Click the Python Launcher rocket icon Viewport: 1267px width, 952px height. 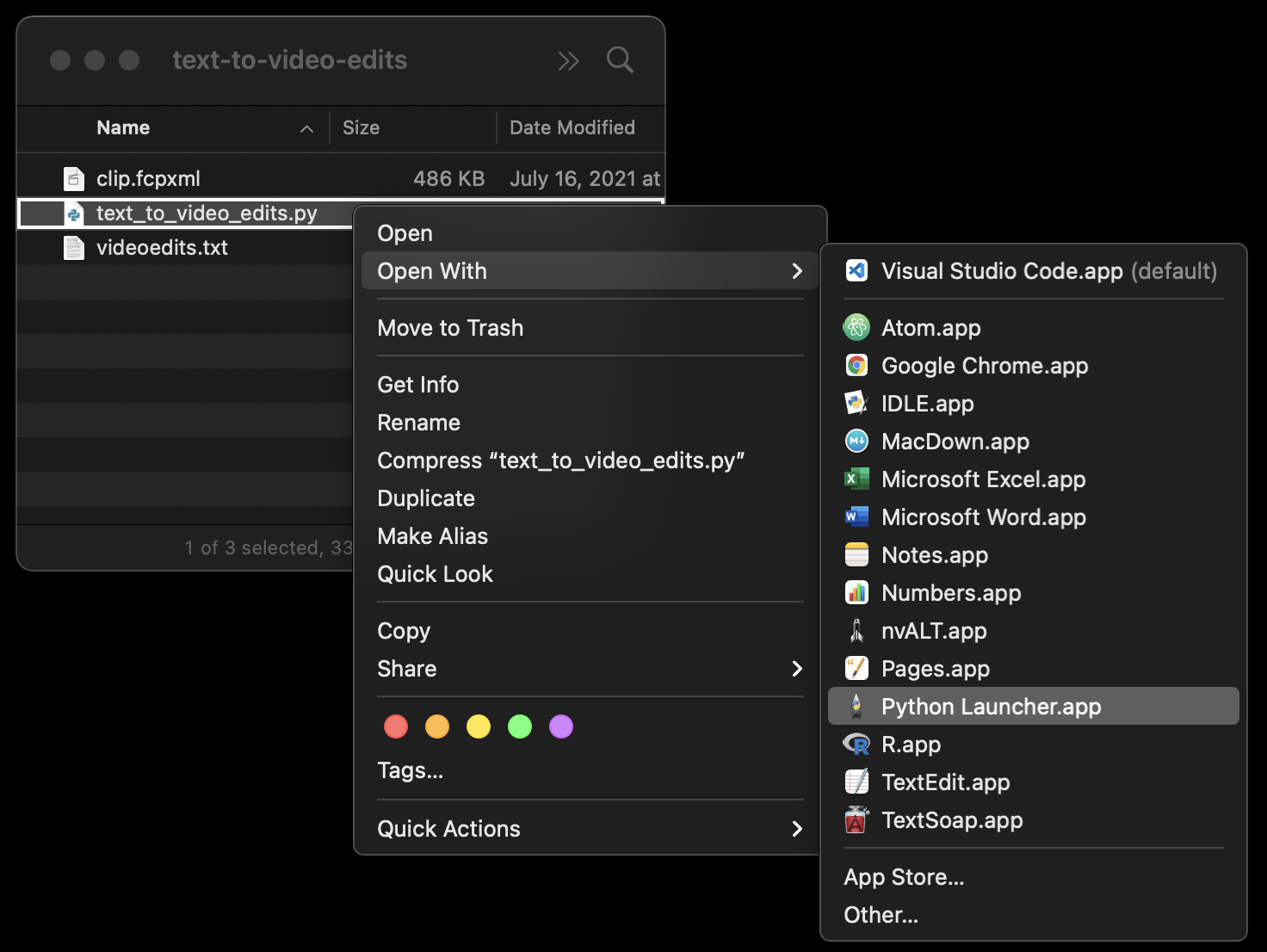(856, 706)
